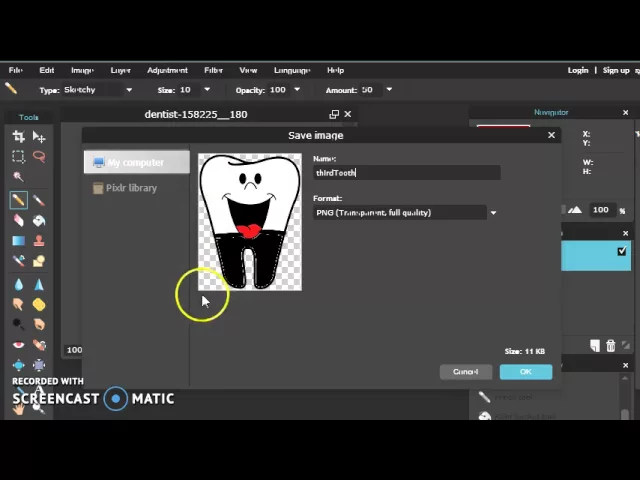Open the Opacity dropdown arrow
The width and height of the screenshot is (640, 480).
pos(297,89)
